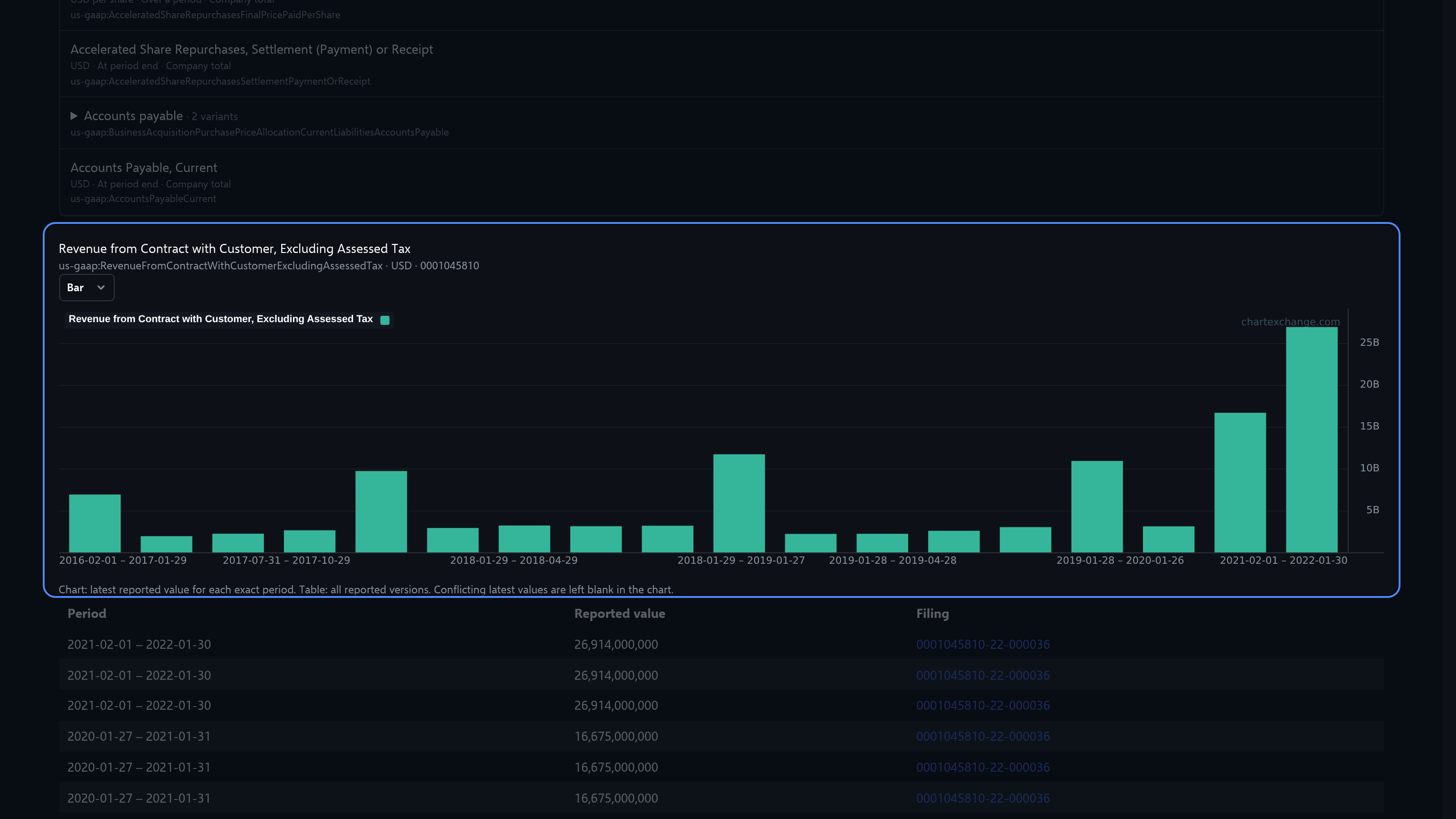The width and height of the screenshot is (1456, 819).
Task: Click x-axis label 2019-01-28 – 2019-04-28
Action: [x=892, y=560]
